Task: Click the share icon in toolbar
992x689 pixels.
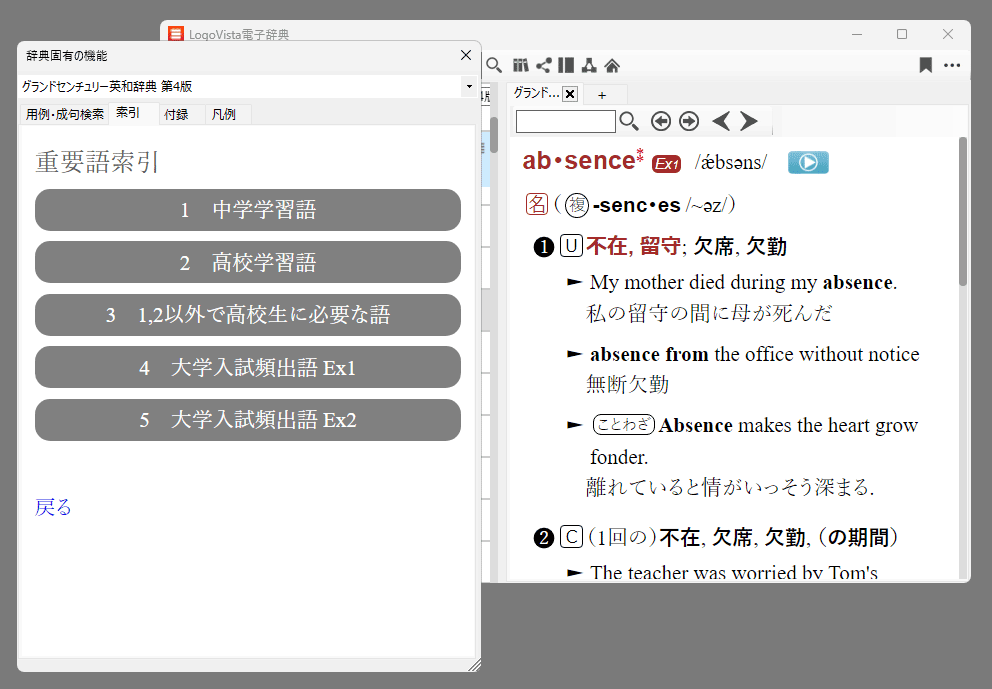Action: click(543, 66)
